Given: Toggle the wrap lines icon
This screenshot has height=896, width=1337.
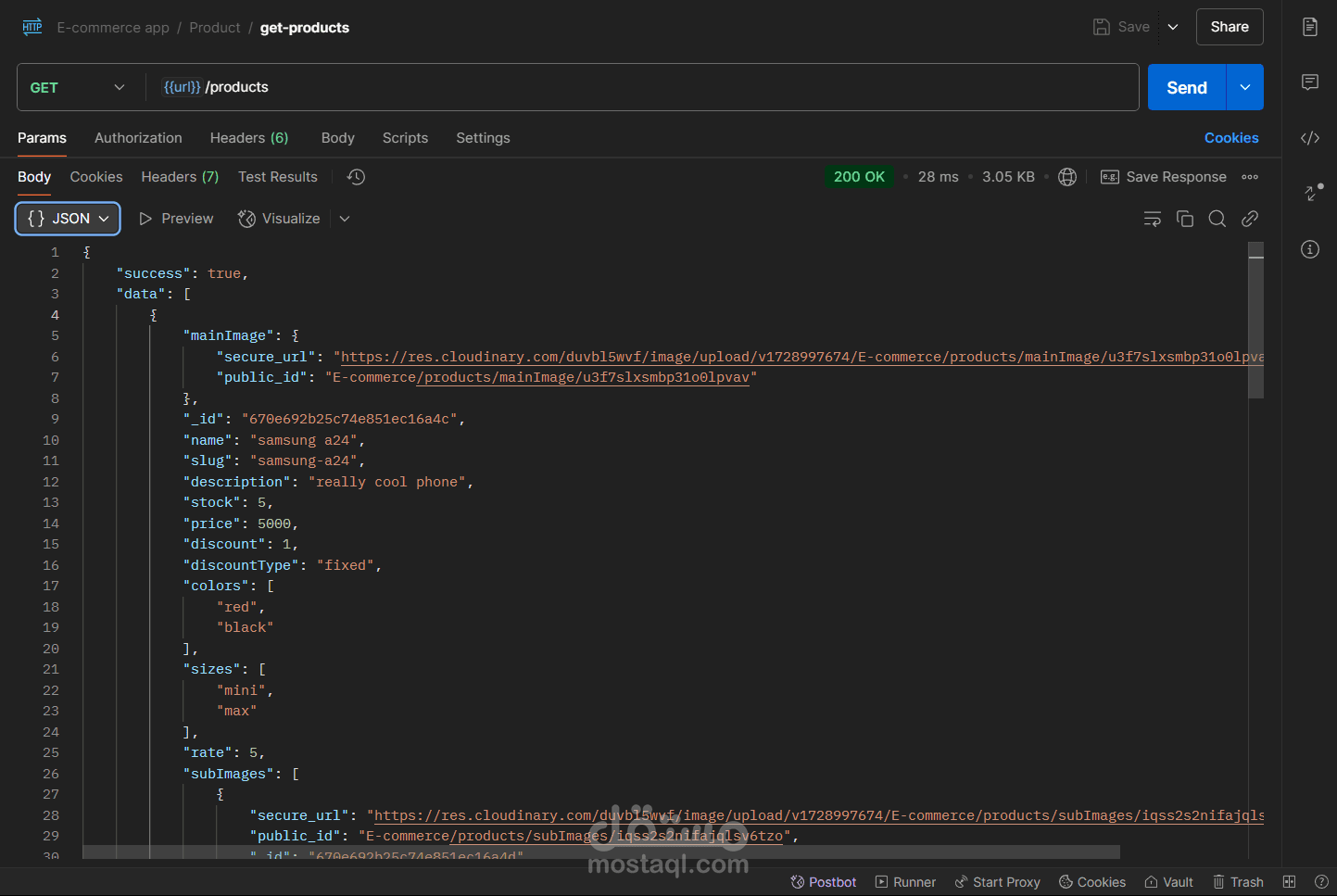Looking at the screenshot, I should click(1153, 219).
